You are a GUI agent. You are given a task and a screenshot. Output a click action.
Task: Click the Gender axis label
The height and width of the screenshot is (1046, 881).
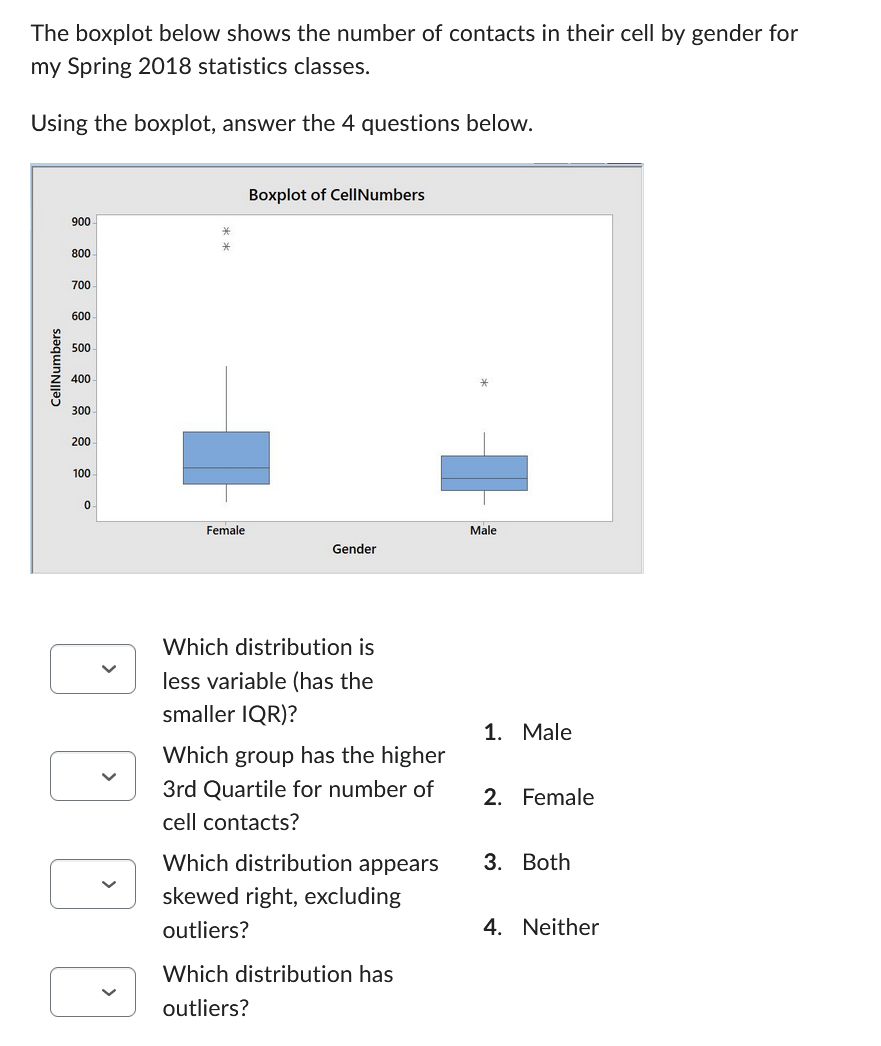click(353, 548)
